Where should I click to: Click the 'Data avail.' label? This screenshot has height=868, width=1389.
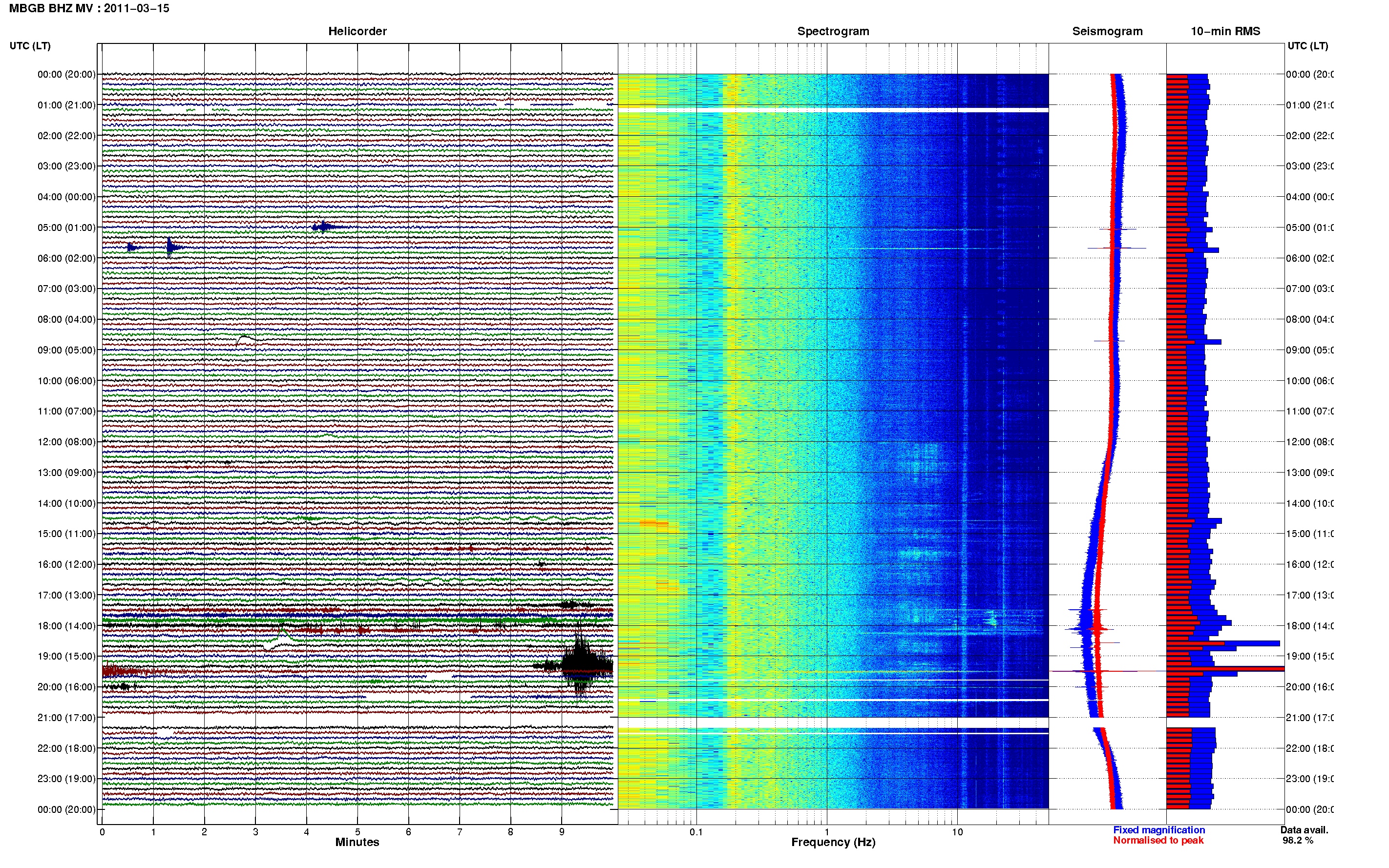pos(1304,830)
